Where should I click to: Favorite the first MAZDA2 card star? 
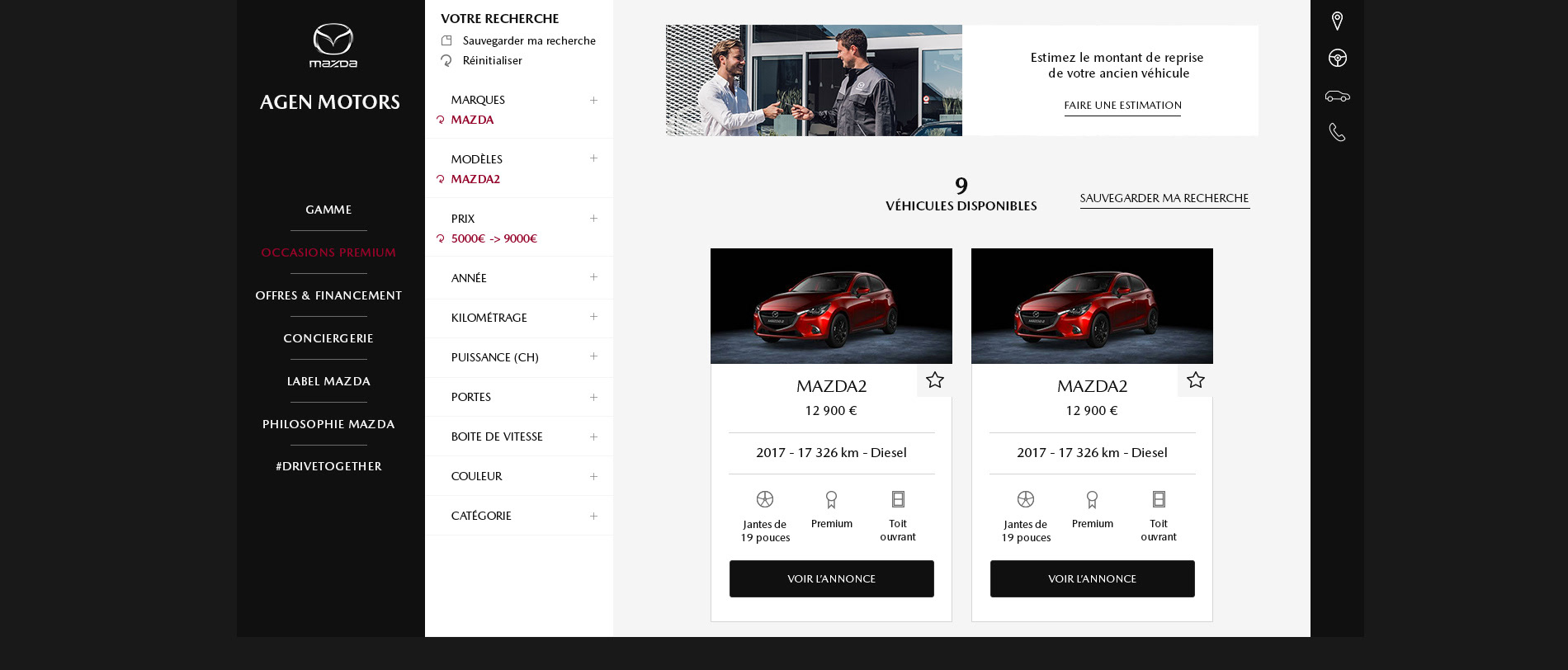tap(934, 380)
